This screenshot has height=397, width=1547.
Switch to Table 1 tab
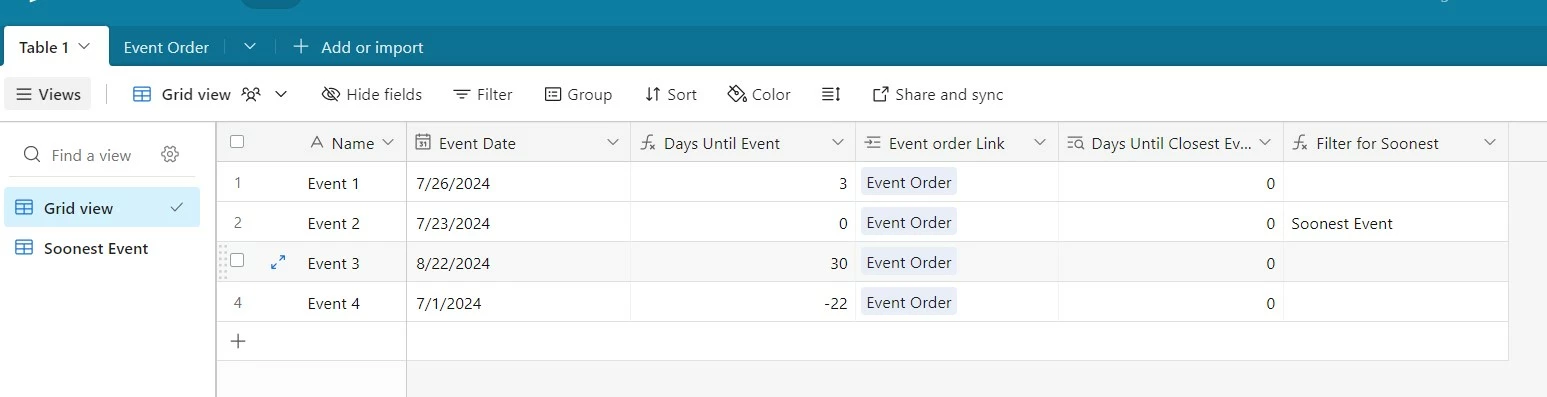pos(44,47)
